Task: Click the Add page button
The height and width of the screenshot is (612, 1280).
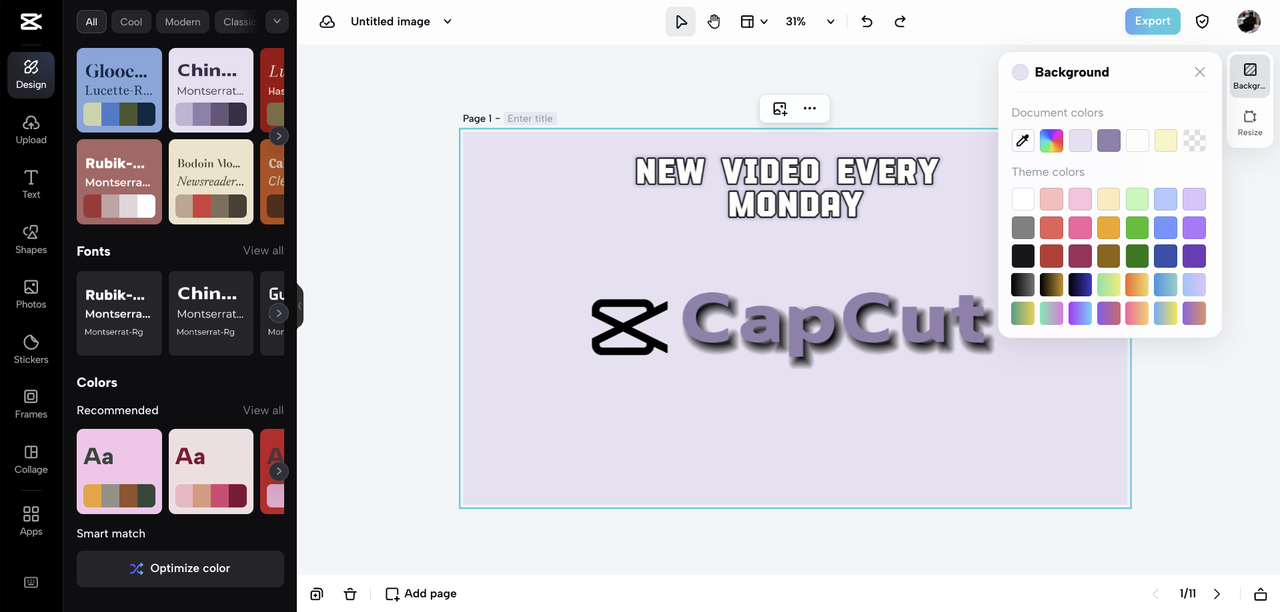Action: [421, 594]
